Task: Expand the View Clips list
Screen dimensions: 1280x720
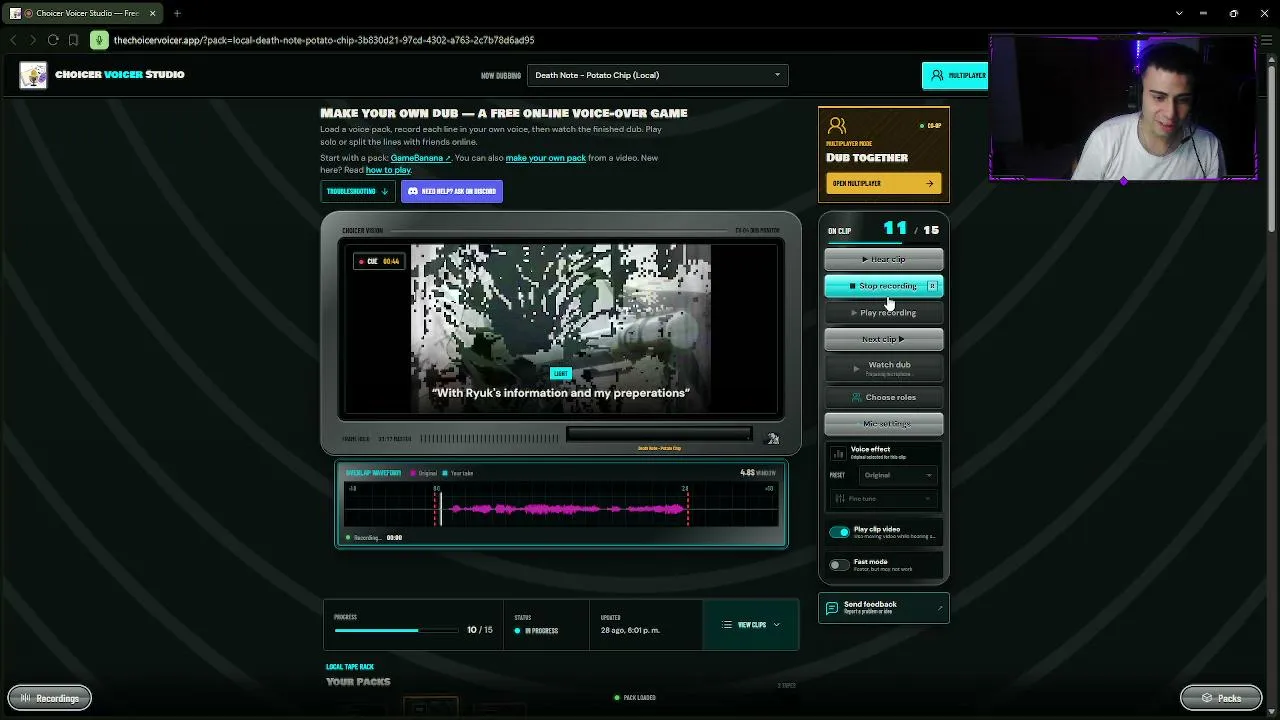Action: [x=751, y=625]
